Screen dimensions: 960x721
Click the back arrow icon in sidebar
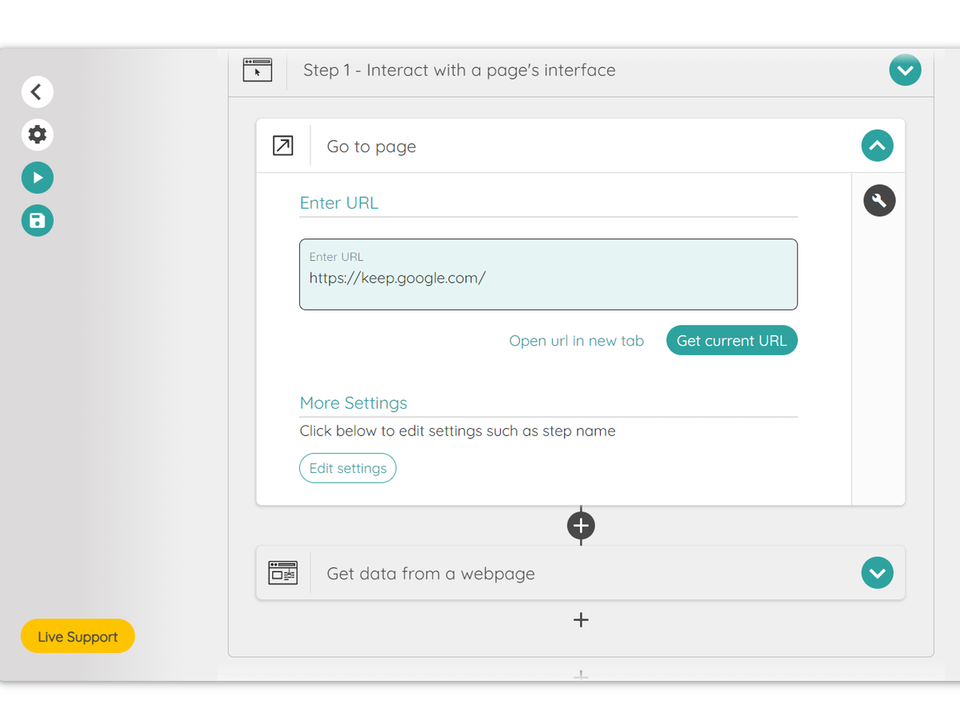[x=37, y=92]
